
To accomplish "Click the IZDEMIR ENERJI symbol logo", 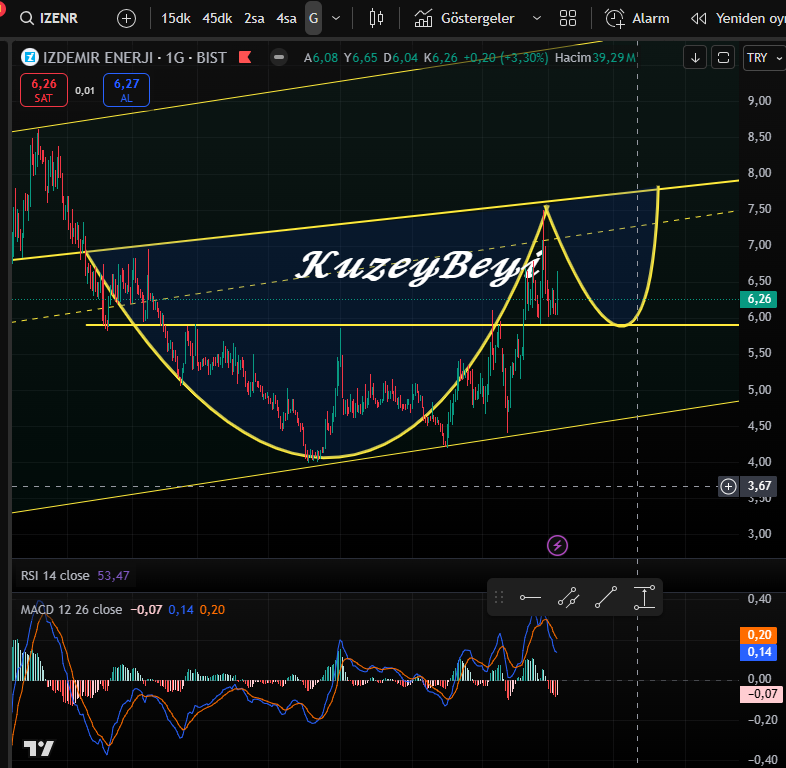I will [30, 58].
